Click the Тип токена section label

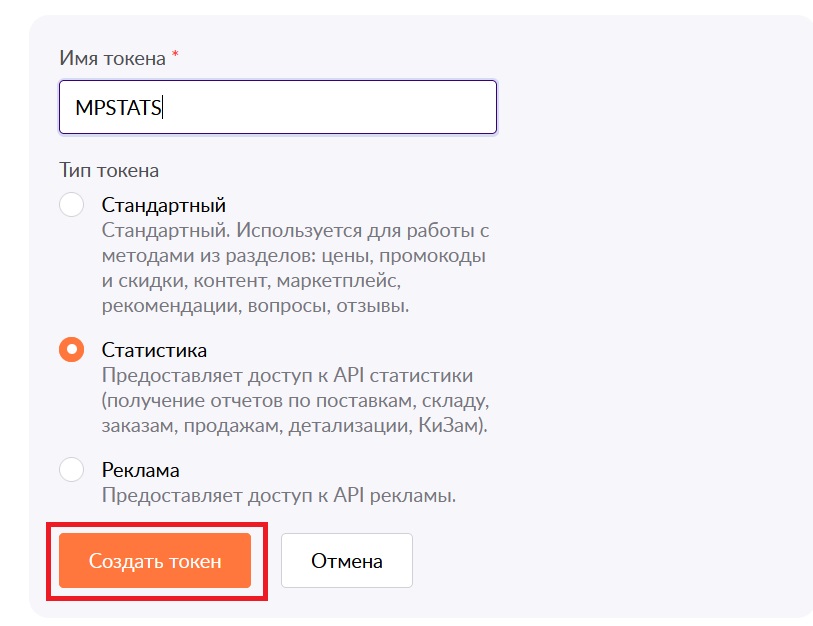(109, 171)
